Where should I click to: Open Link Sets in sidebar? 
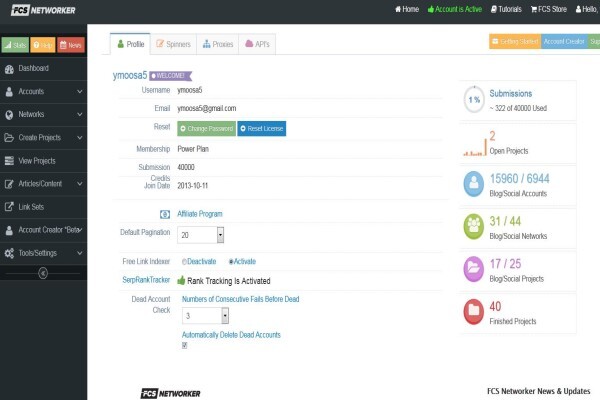click(43, 207)
